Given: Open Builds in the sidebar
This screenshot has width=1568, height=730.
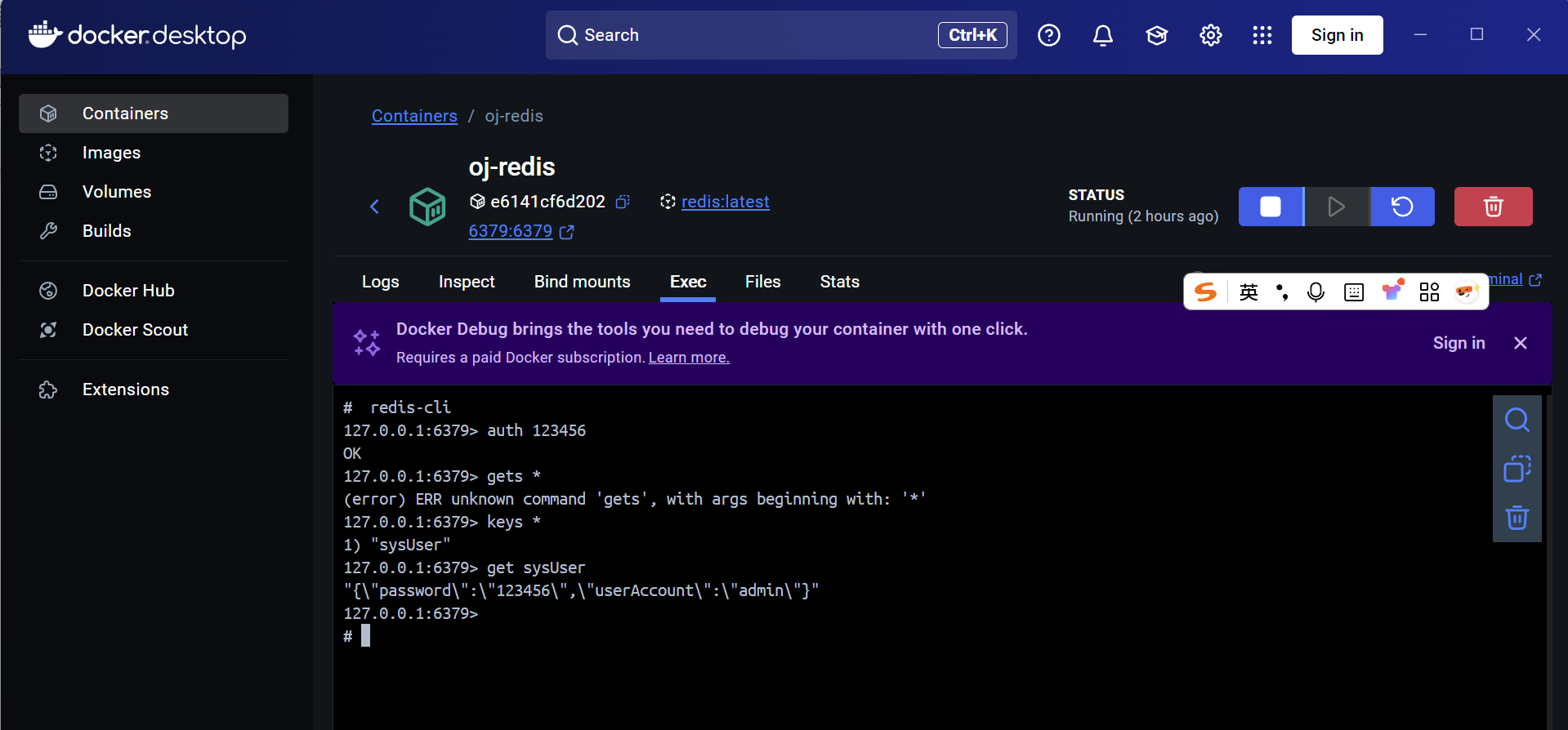Looking at the screenshot, I should tap(154, 231).
